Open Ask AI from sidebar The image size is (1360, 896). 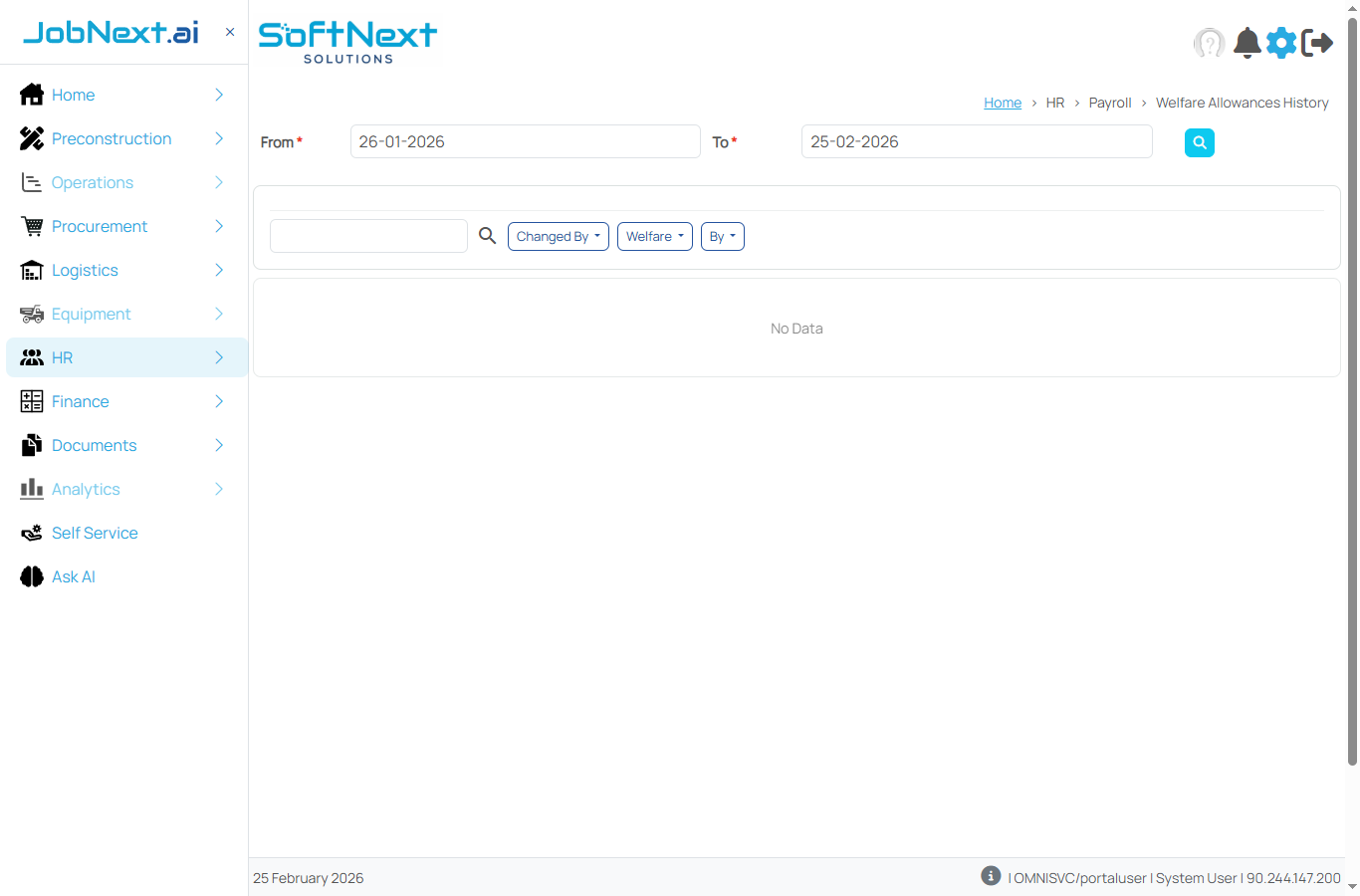pyautogui.click(x=73, y=576)
